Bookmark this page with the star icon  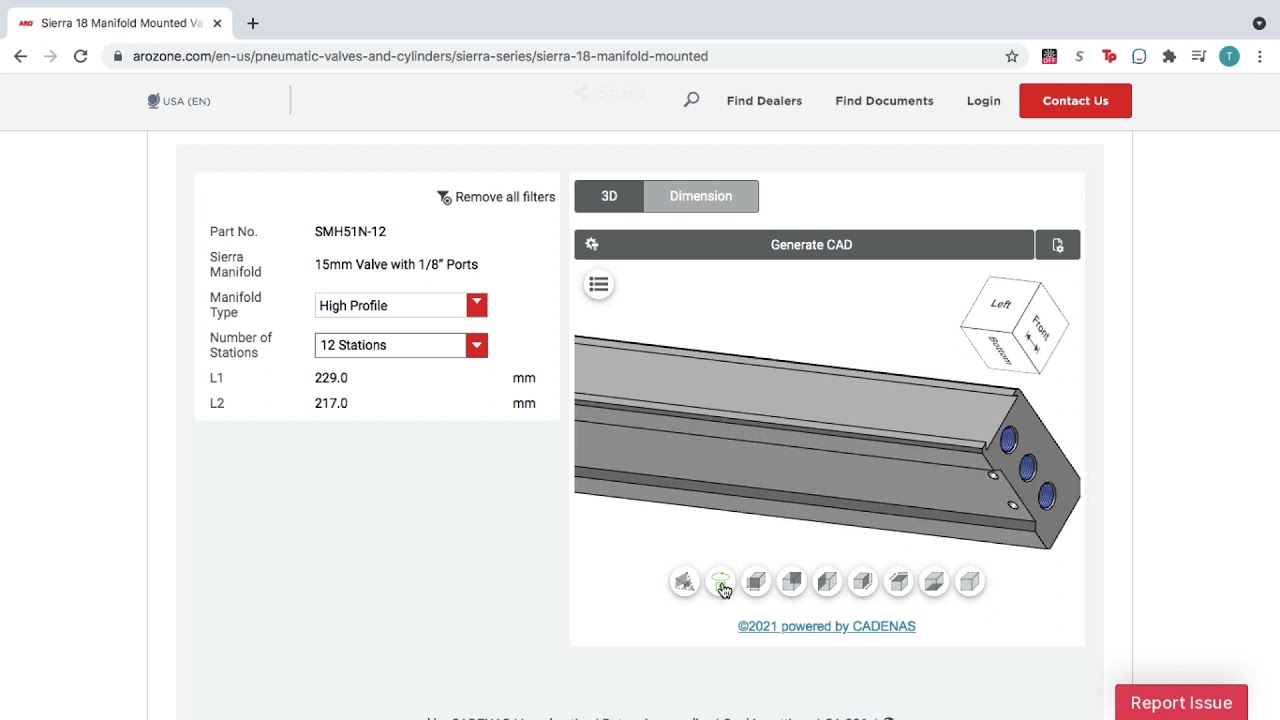[1012, 56]
